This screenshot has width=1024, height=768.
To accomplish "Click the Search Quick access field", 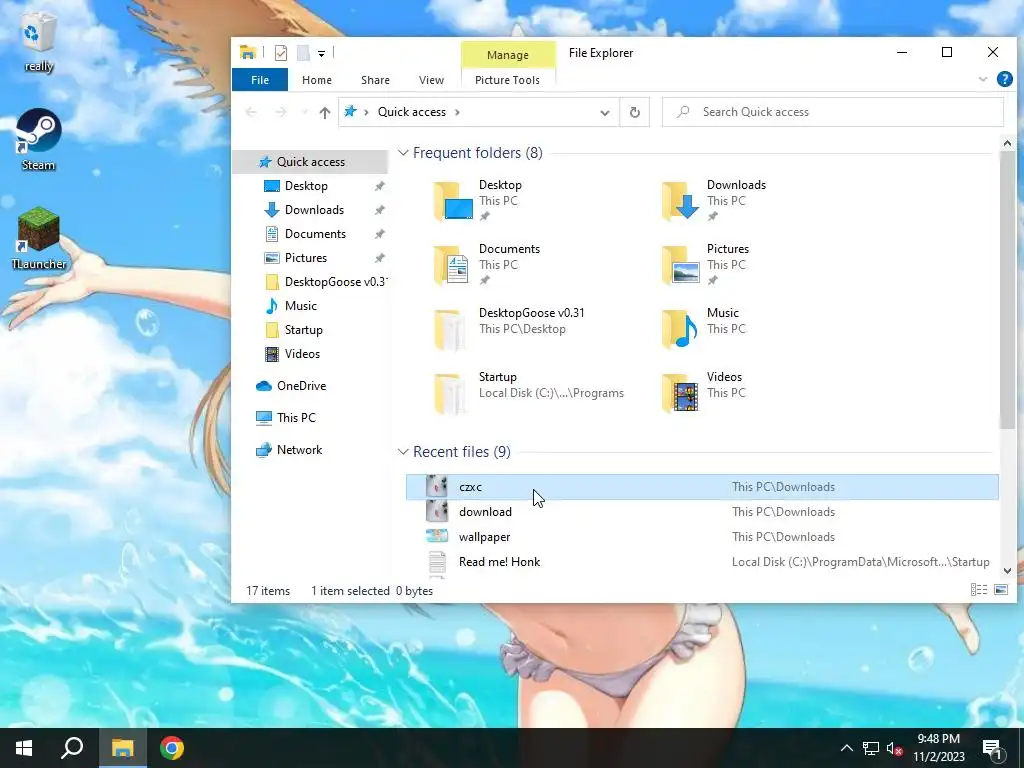I will pos(833,112).
